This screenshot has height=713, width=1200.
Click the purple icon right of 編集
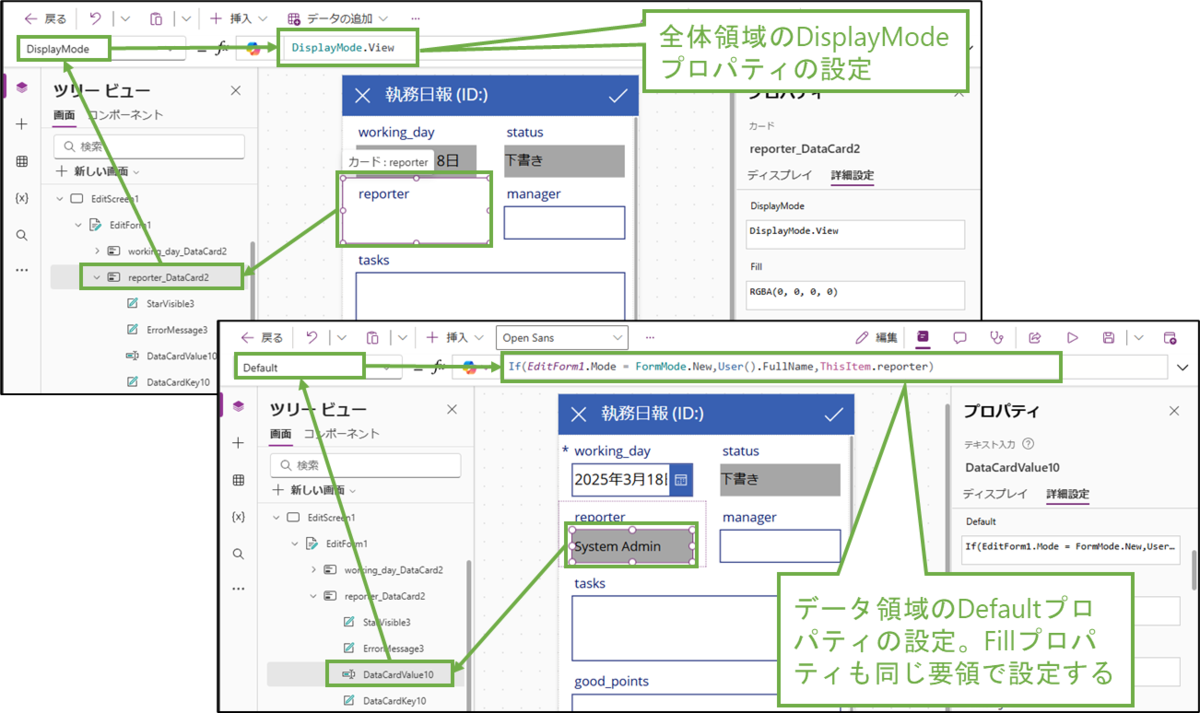coord(923,338)
